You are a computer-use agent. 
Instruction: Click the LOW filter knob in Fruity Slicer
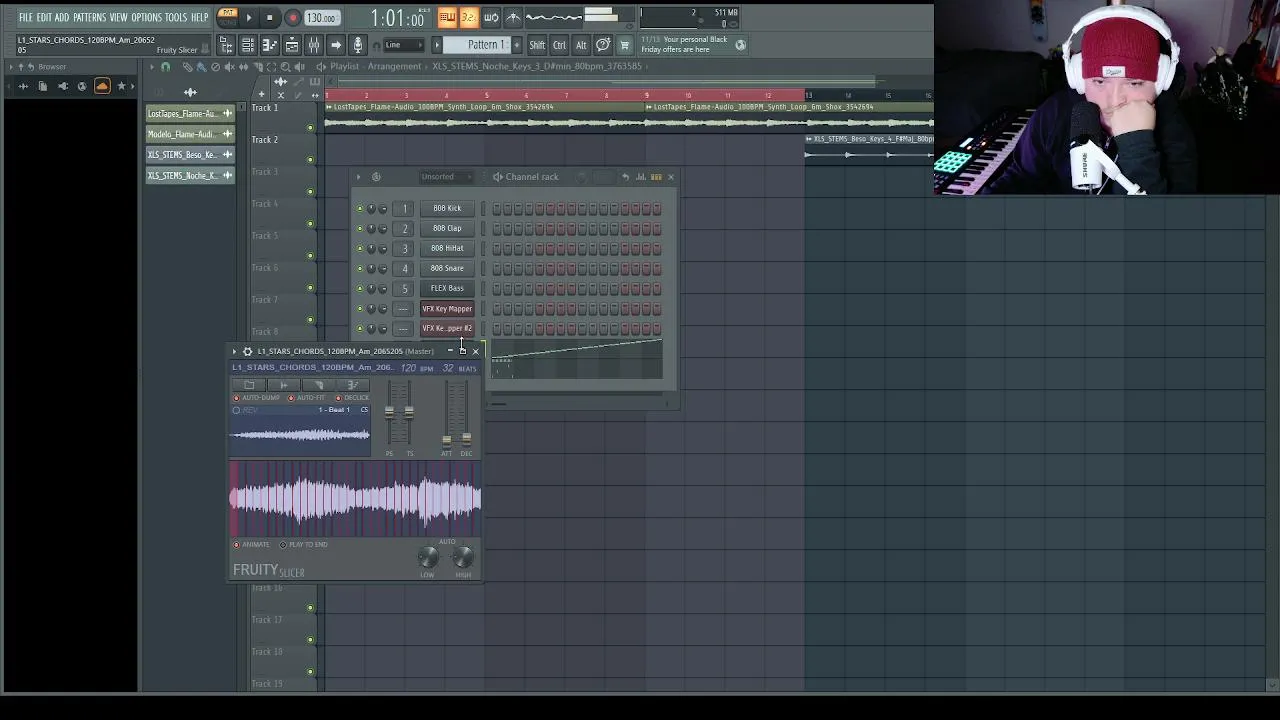pos(428,558)
